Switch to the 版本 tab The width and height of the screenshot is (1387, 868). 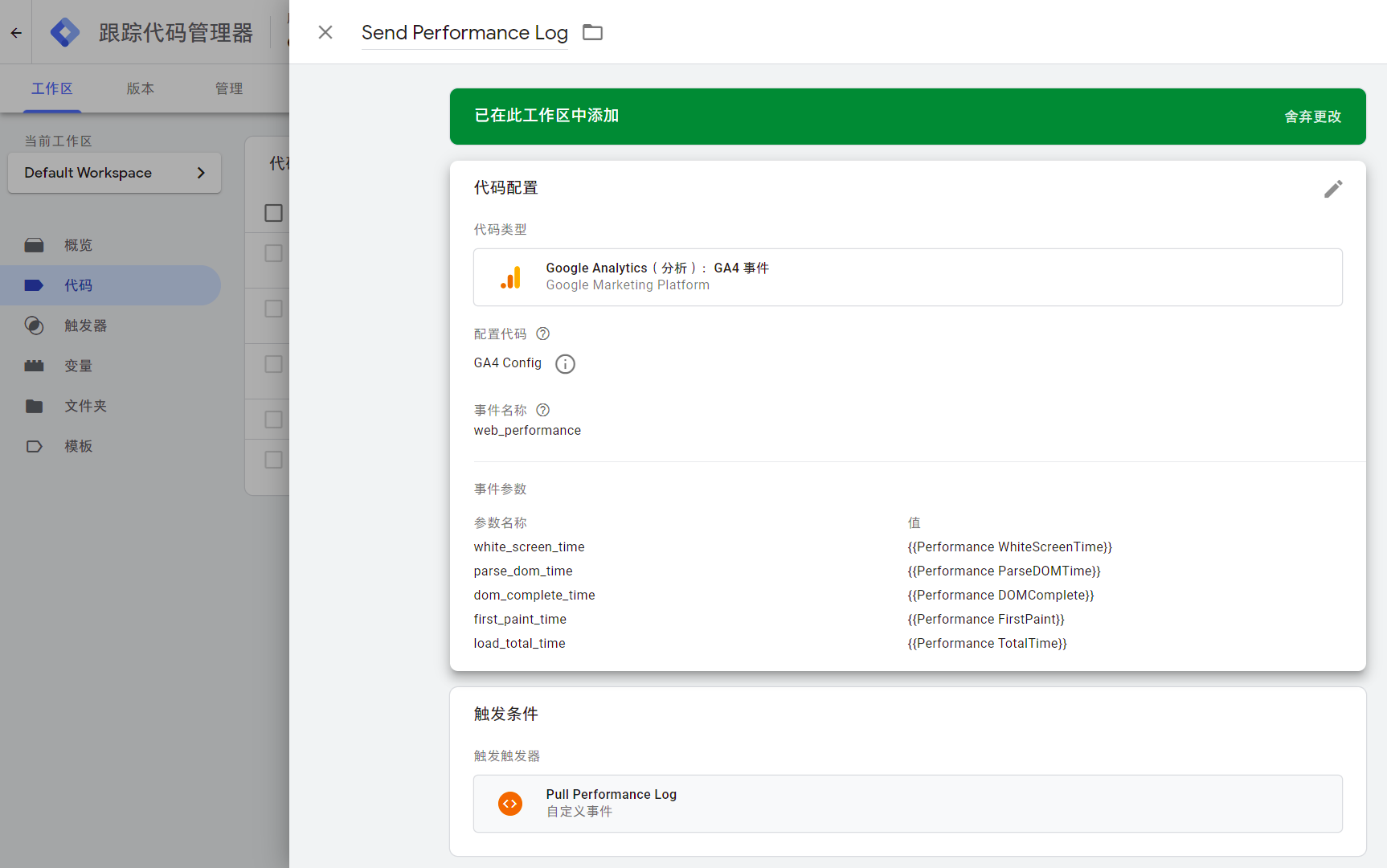tap(141, 88)
